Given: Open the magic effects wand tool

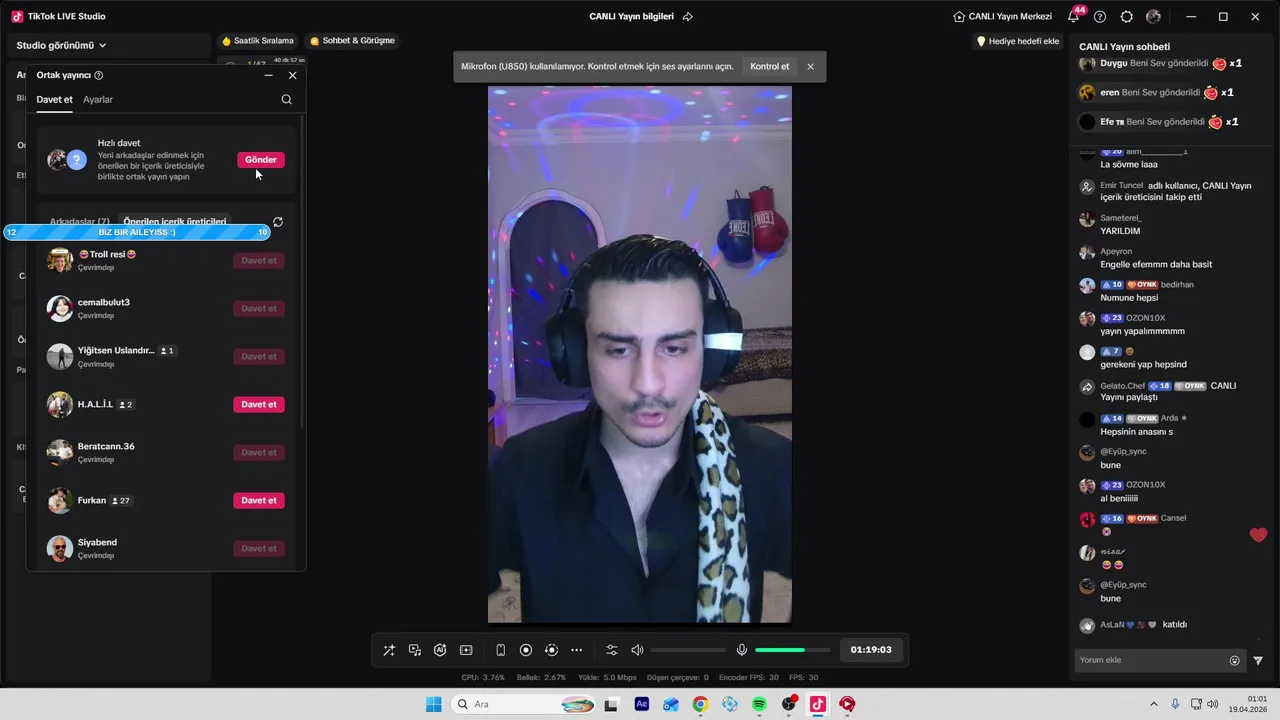Looking at the screenshot, I should (389, 650).
